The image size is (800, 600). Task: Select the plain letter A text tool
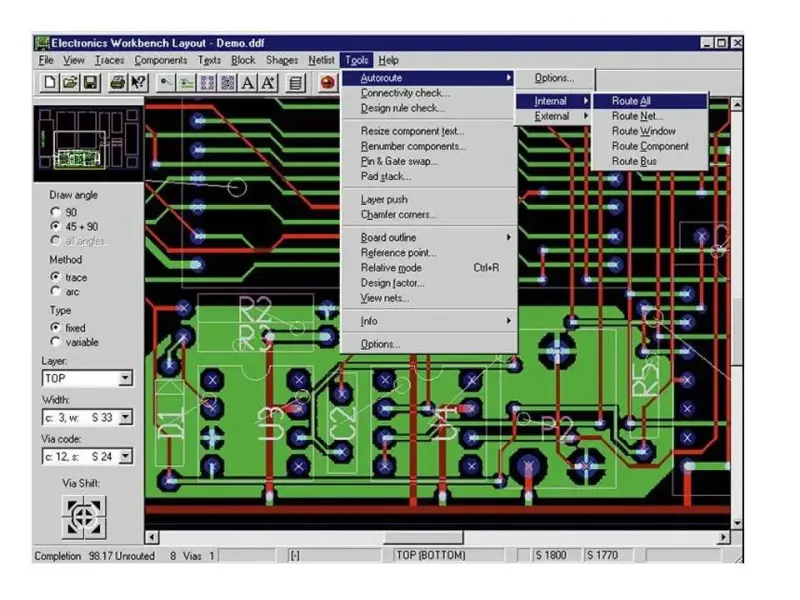248,83
